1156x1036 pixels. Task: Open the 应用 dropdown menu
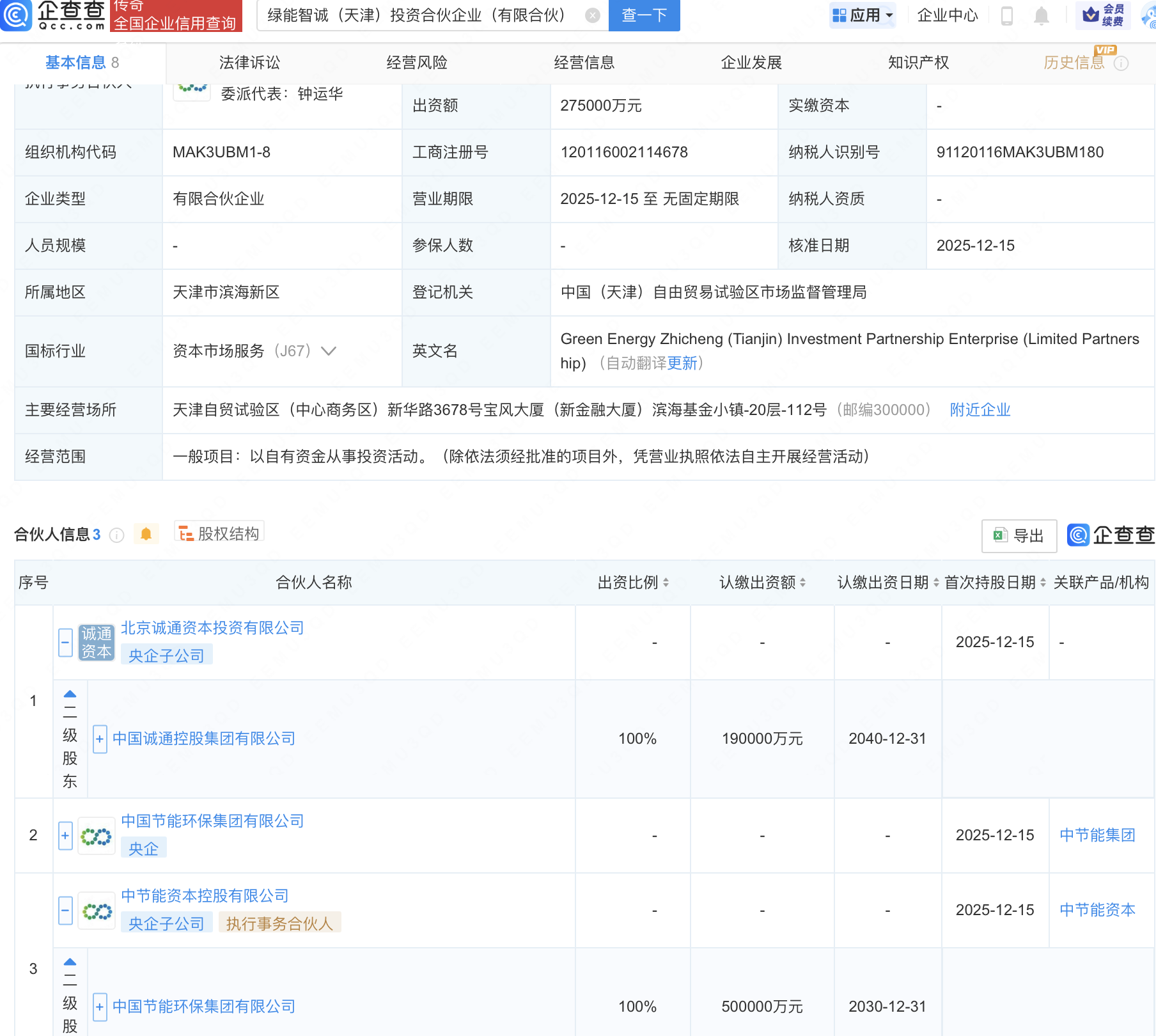click(862, 15)
